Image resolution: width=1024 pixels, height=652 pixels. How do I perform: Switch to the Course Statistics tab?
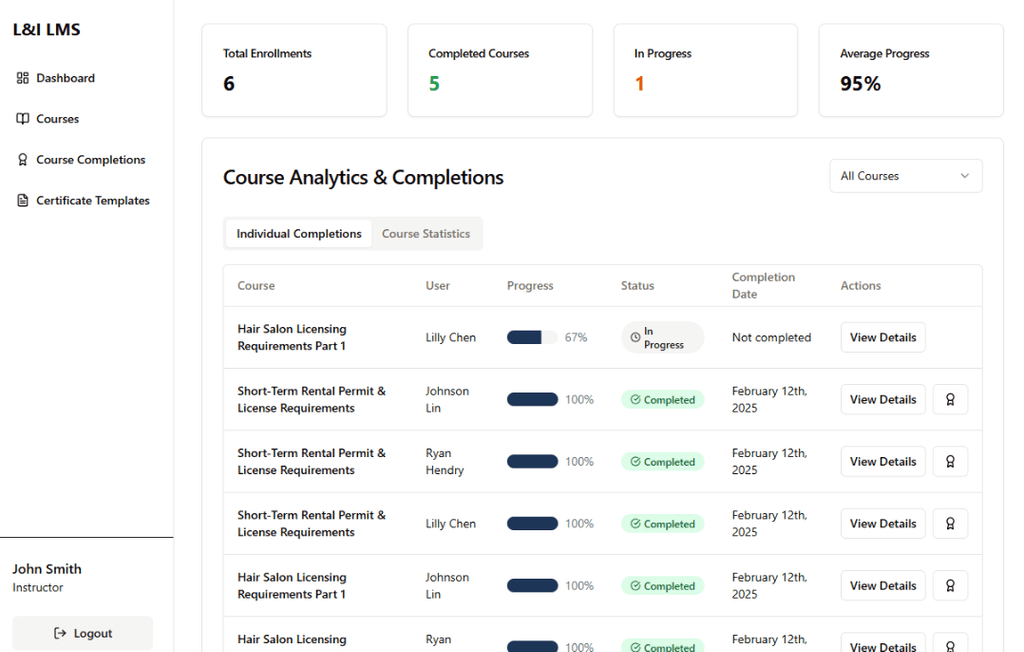coord(426,233)
